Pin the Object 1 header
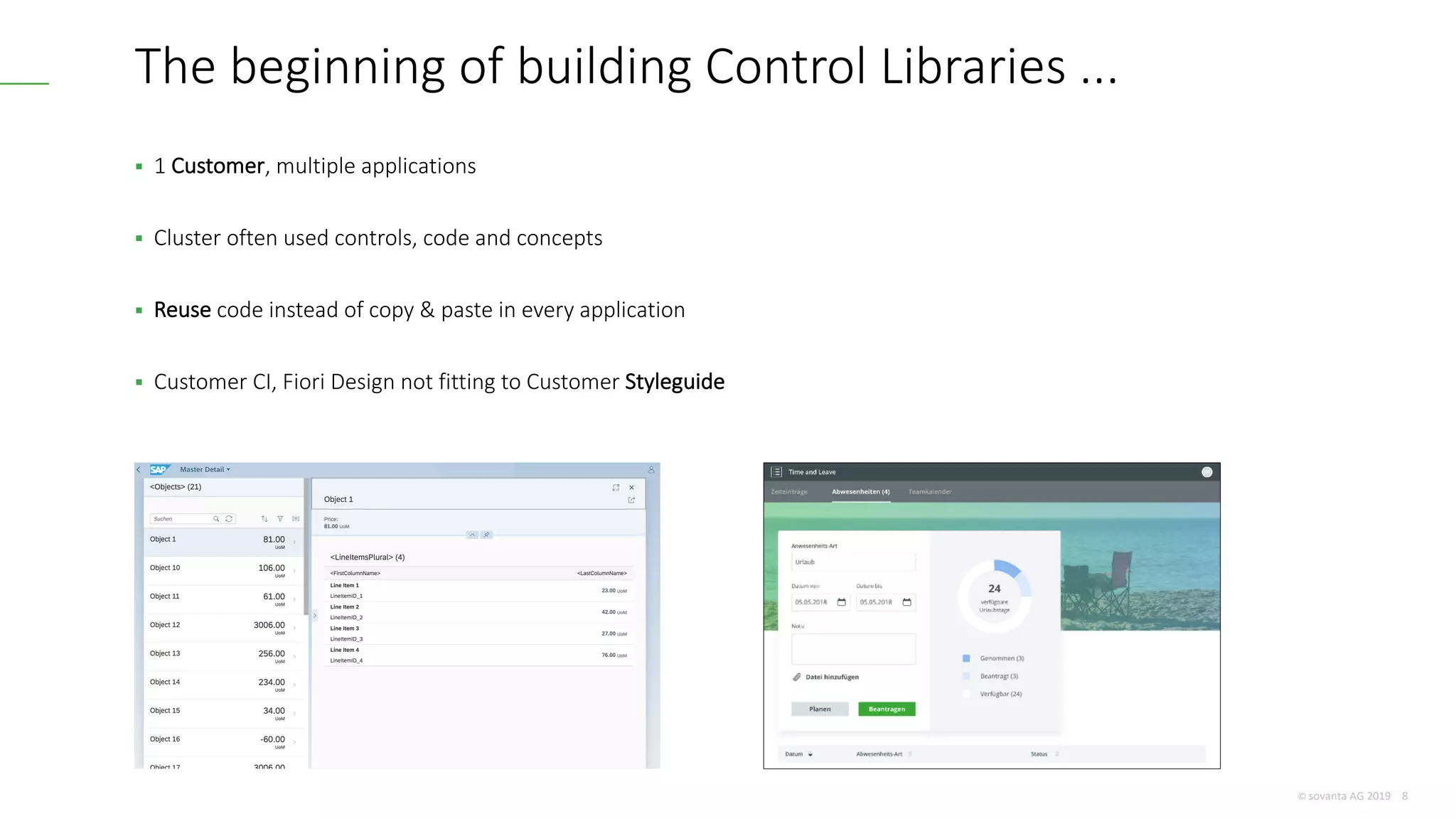 [486, 535]
